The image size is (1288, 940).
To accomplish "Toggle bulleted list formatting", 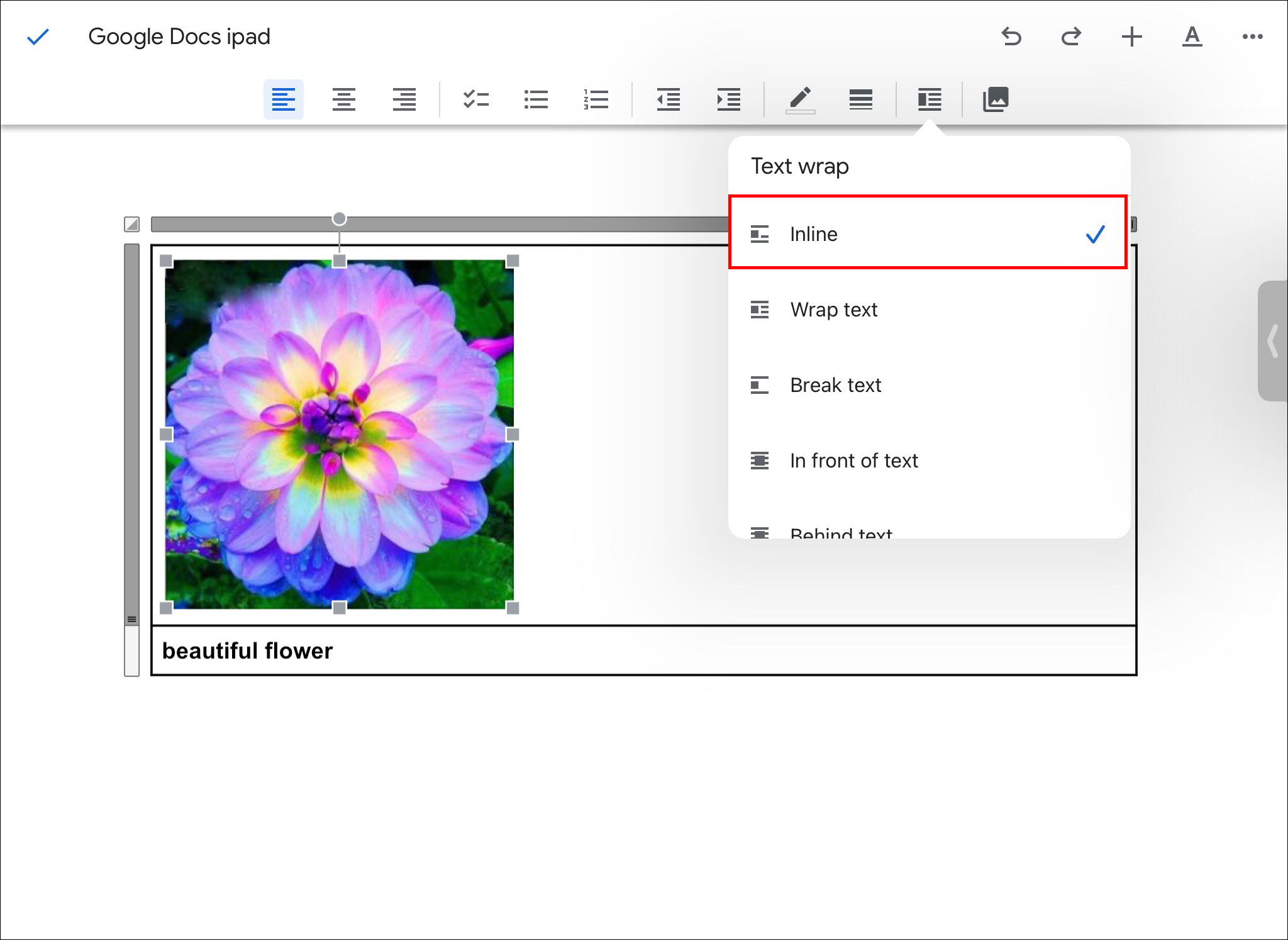I will point(536,99).
